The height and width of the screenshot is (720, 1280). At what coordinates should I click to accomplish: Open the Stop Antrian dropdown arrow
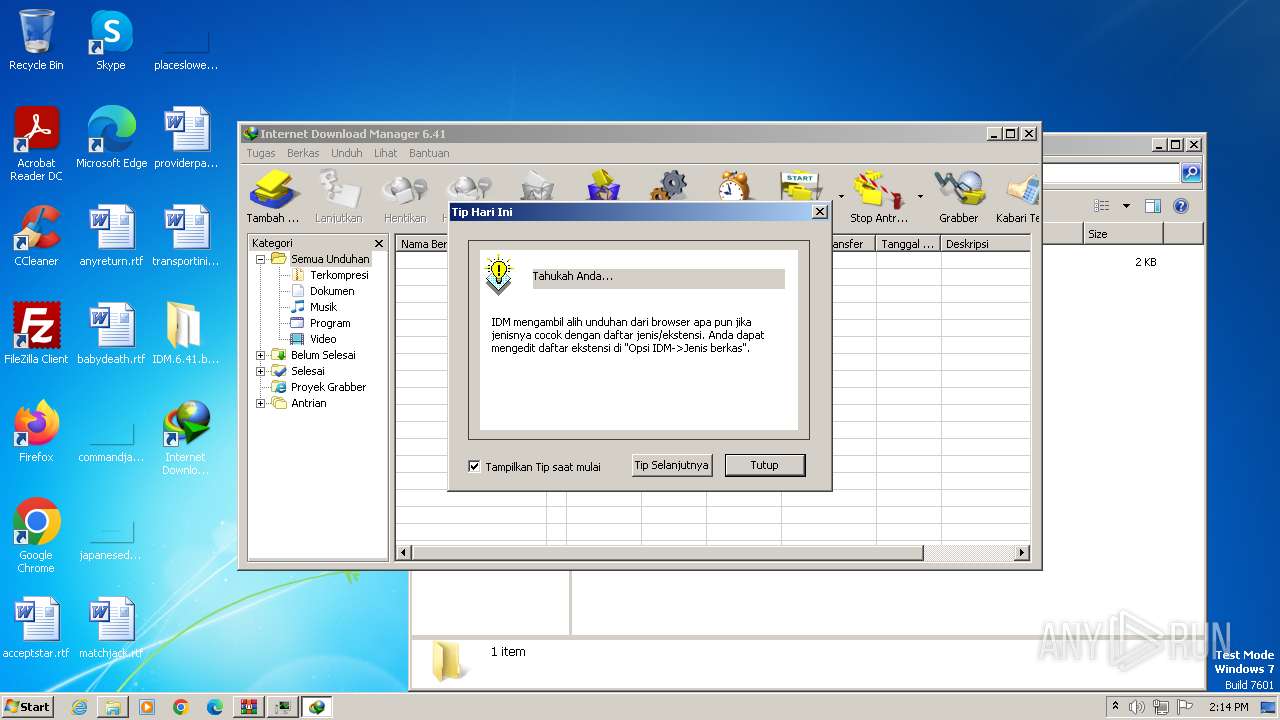[x=920, y=196]
